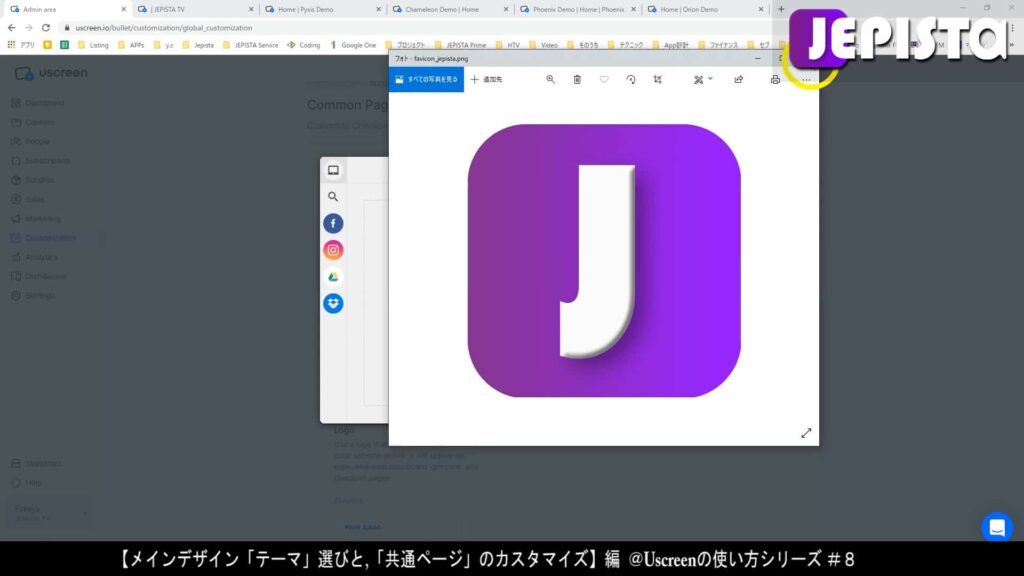The width and height of the screenshot is (1024, 576).
Task: Click the すべての写真を見る button
Action: tap(426, 80)
